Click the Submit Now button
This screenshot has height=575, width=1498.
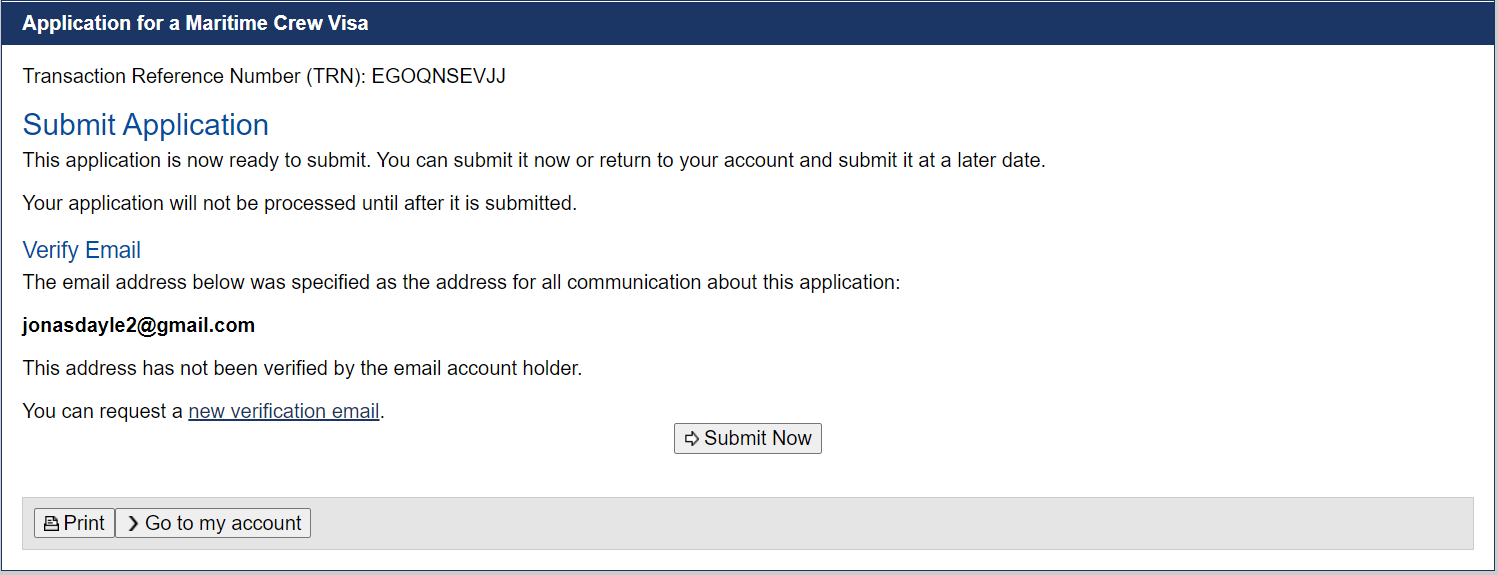point(748,439)
